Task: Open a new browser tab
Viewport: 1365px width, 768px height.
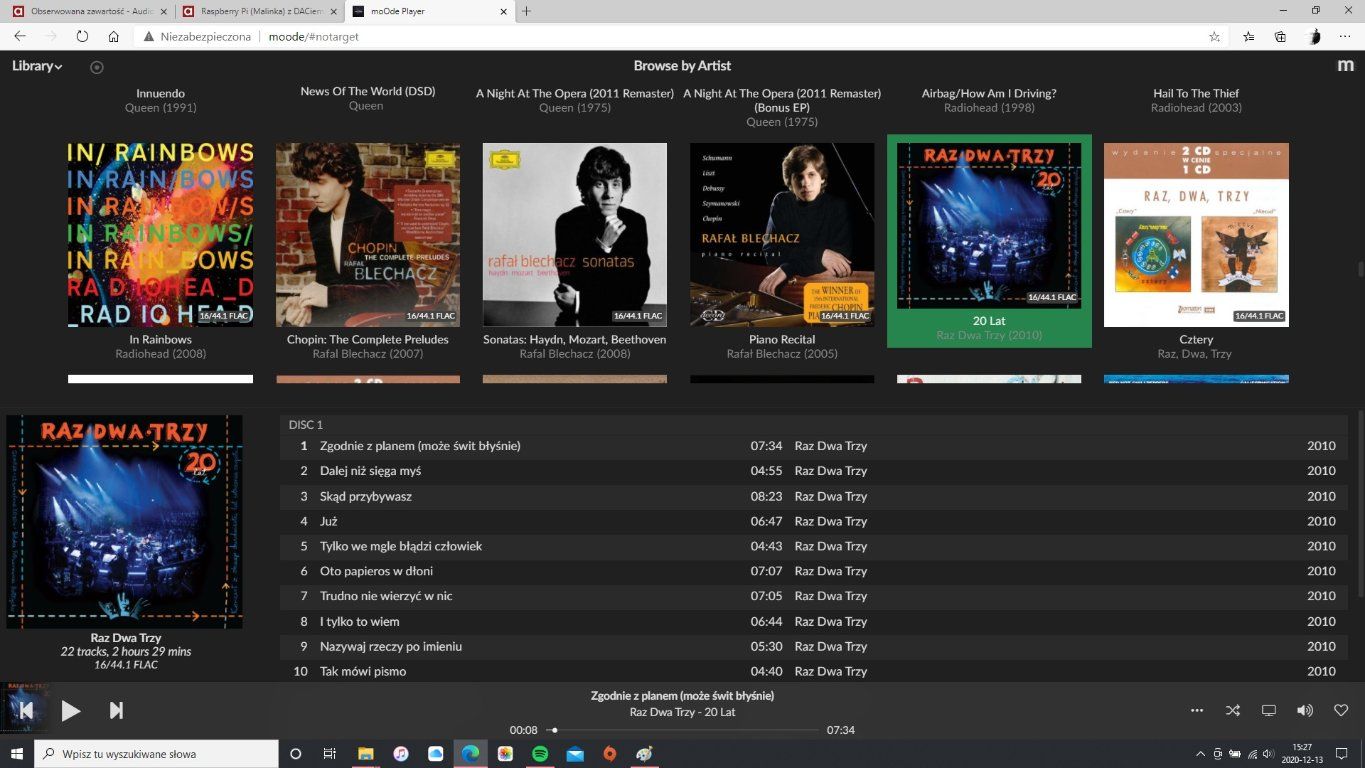Action: (527, 11)
